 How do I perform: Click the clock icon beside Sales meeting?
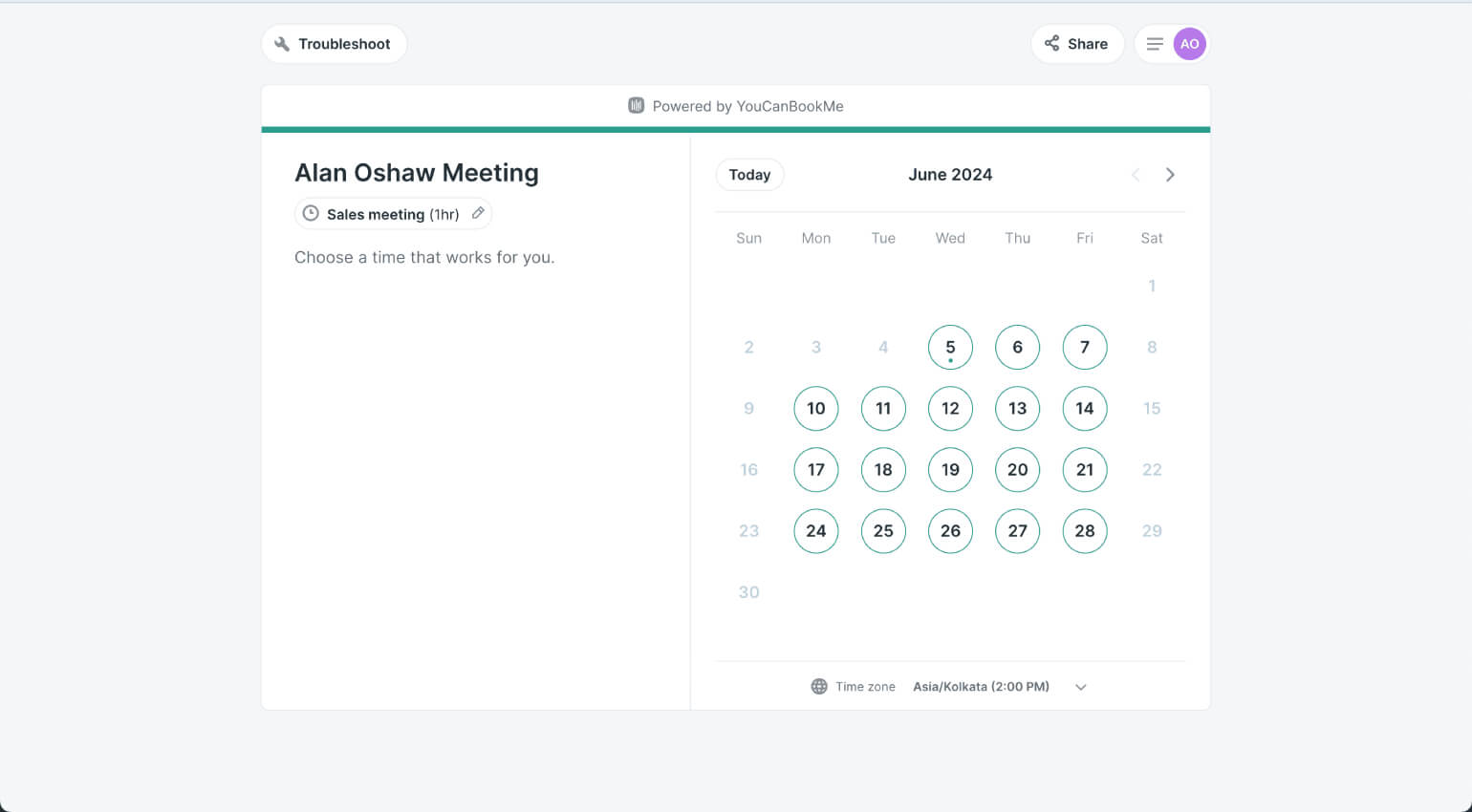(311, 214)
